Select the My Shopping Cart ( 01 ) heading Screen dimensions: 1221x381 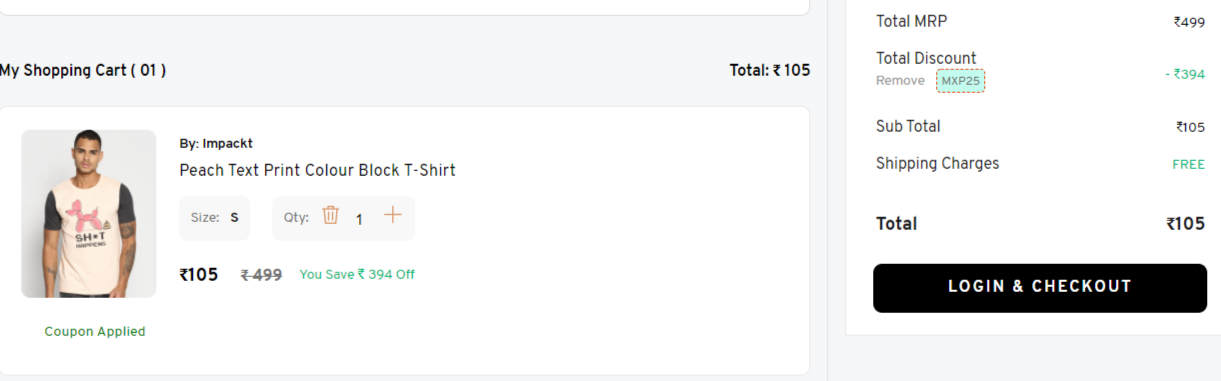click(83, 70)
